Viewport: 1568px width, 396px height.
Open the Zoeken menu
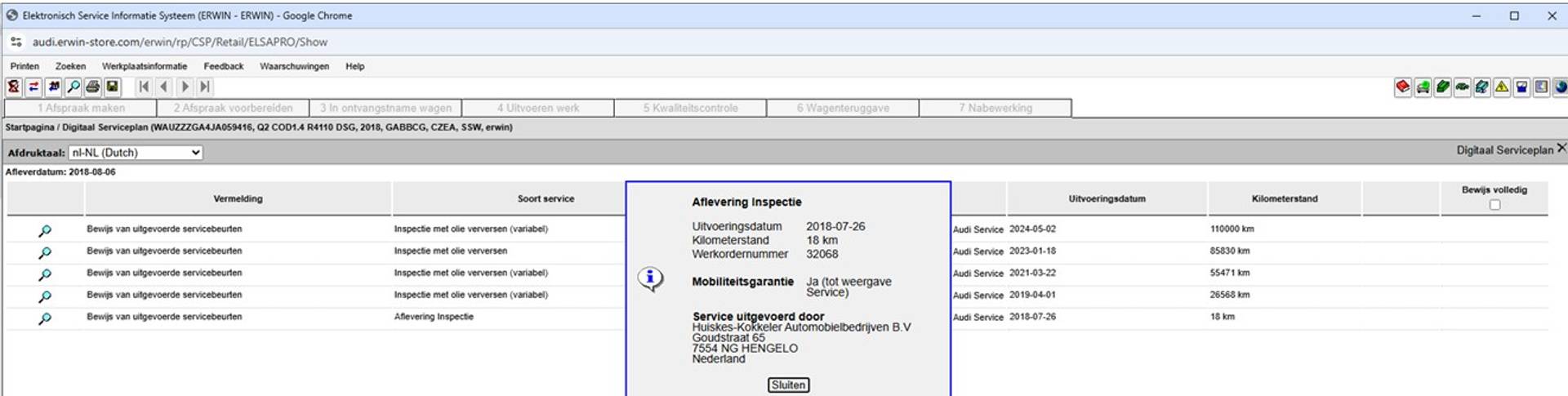click(x=70, y=66)
